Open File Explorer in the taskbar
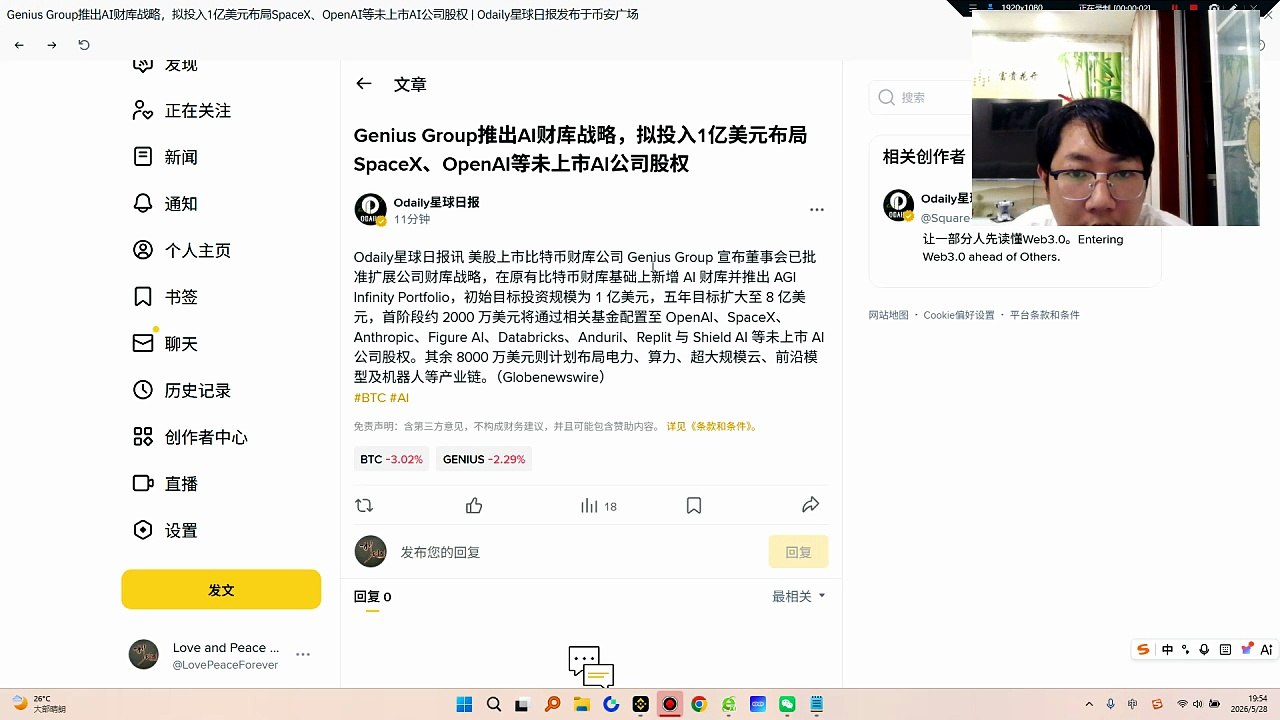 [581, 704]
